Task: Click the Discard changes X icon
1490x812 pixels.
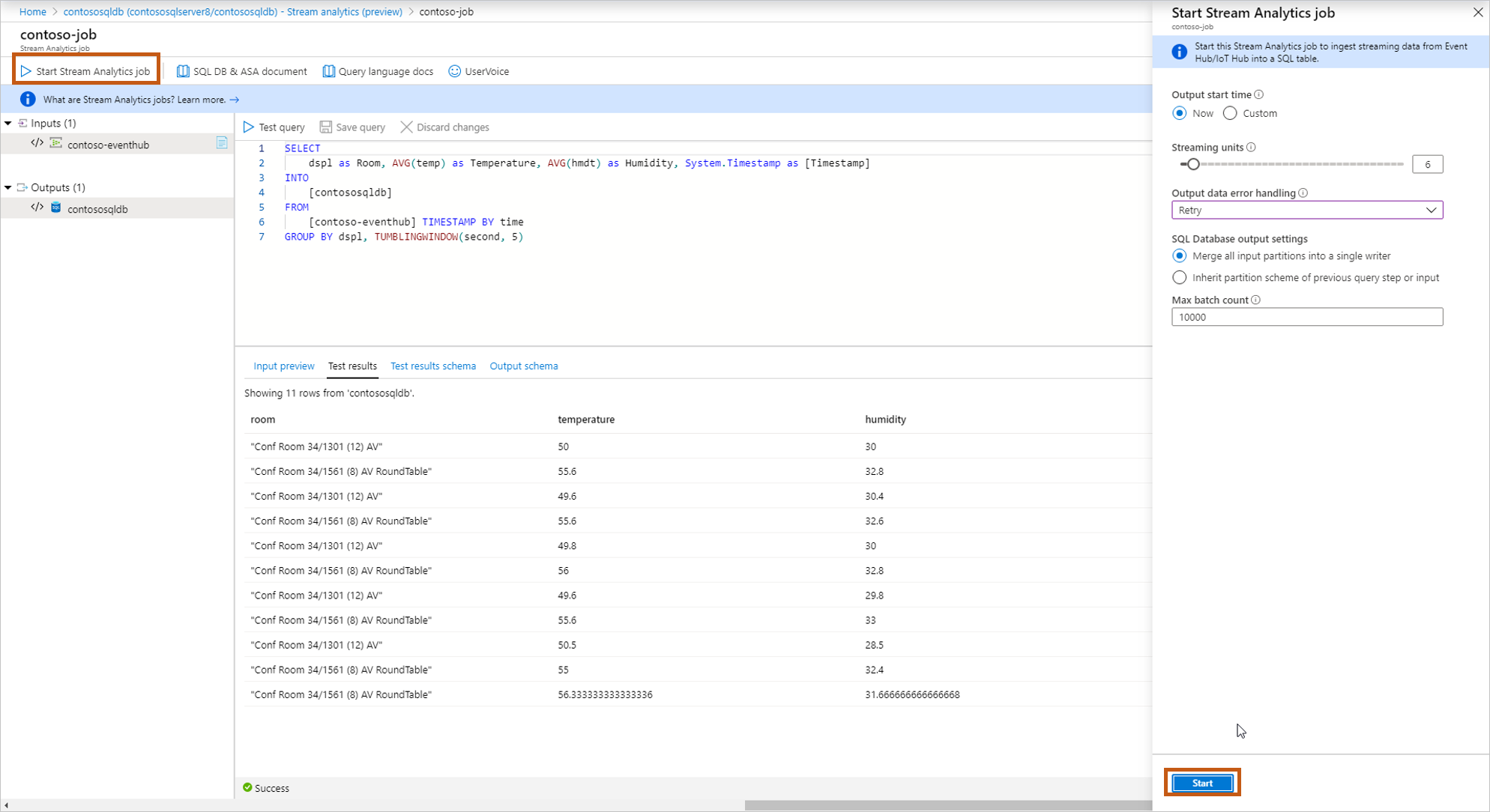Action: click(x=406, y=127)
